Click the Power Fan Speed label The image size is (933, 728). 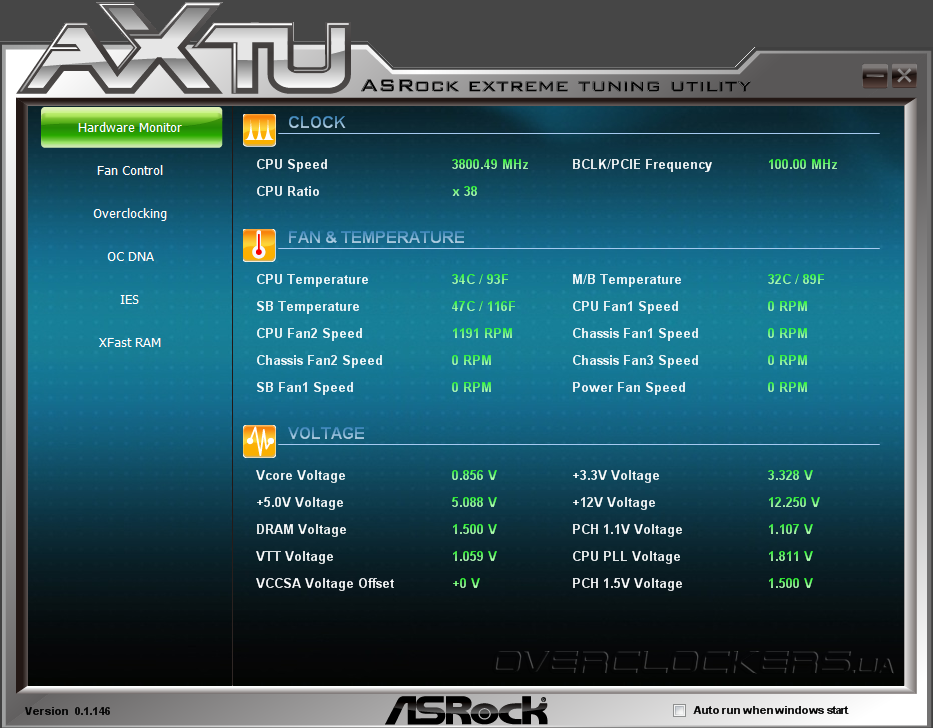click(628, 387)
